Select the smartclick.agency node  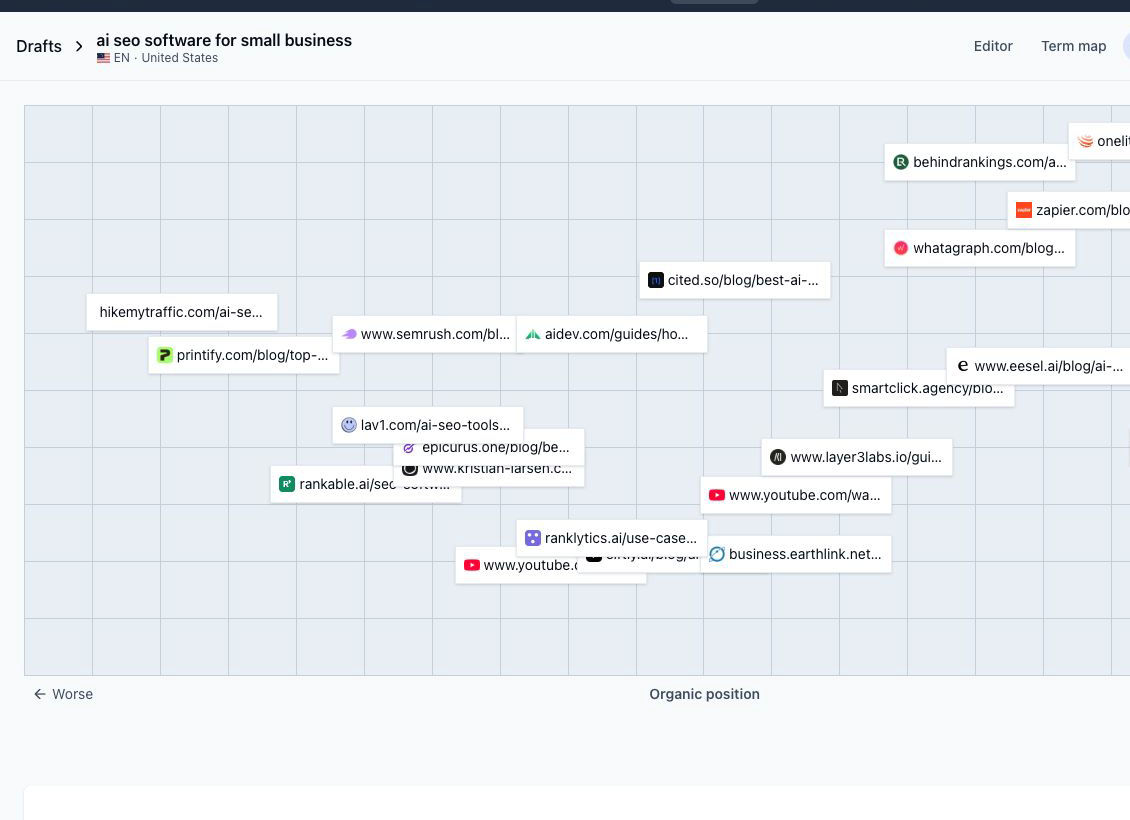(918, 388)
